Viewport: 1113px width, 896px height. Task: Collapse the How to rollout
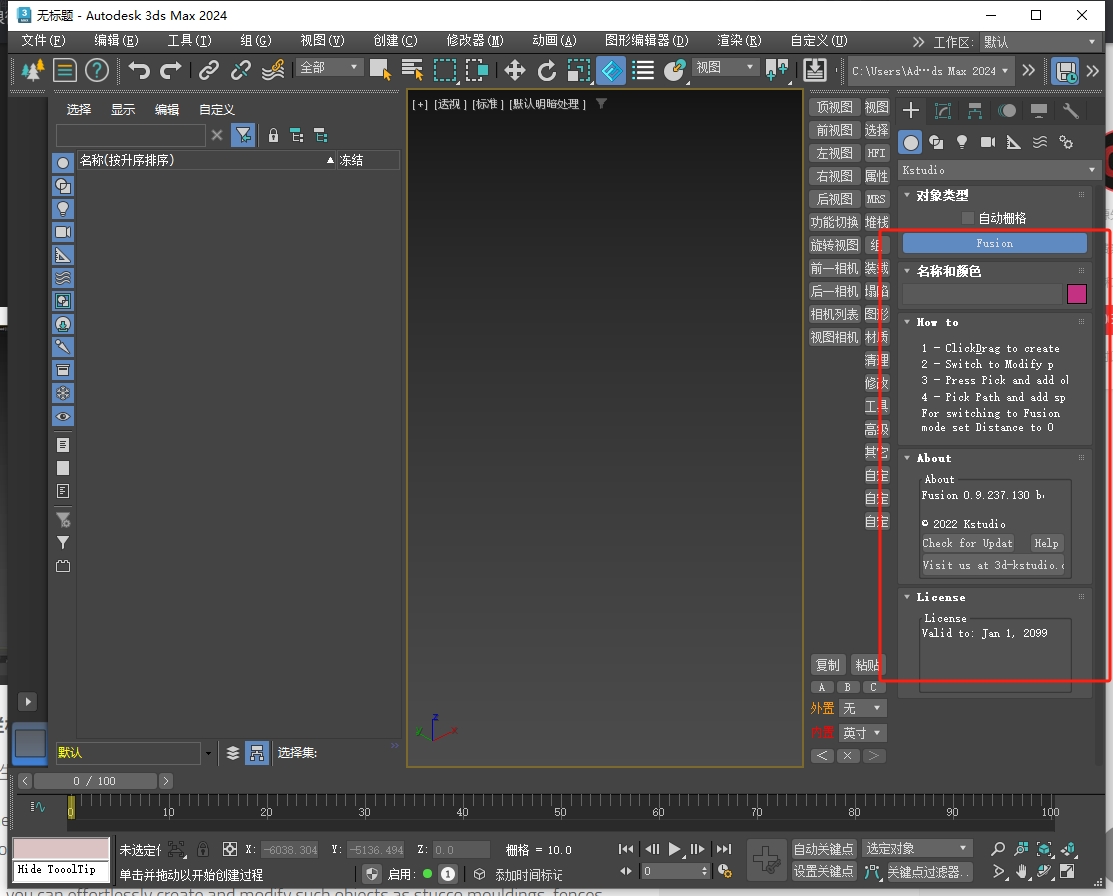click(907, 322)
